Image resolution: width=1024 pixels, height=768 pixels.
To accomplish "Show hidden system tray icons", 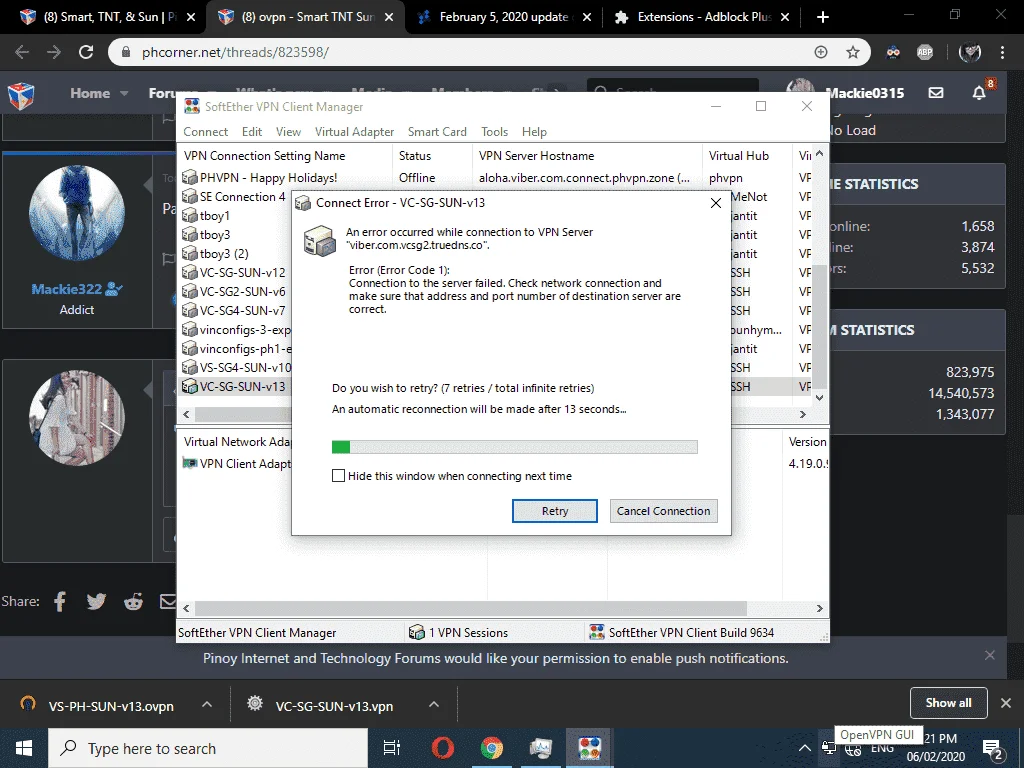I will coord(805,748).
